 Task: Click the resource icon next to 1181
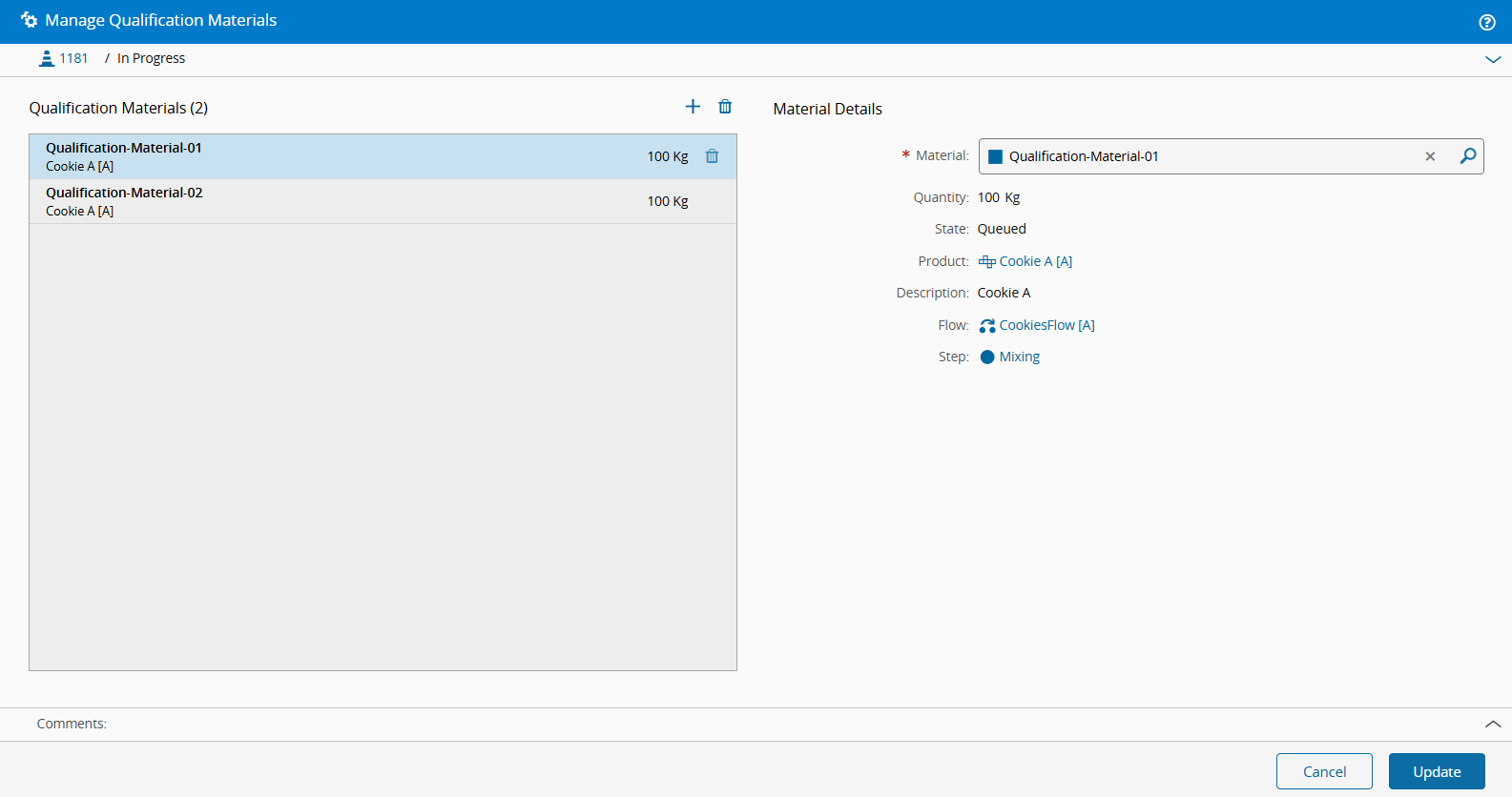click(46, 59)
